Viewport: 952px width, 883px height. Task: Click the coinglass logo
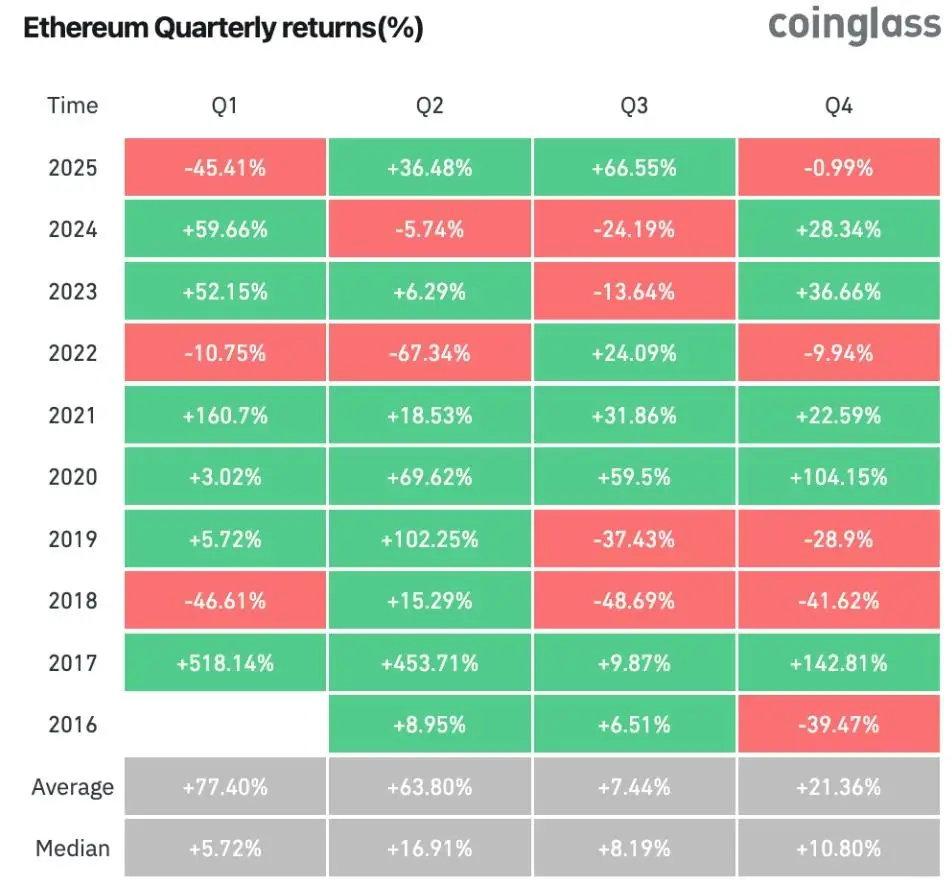pos(854,26)
